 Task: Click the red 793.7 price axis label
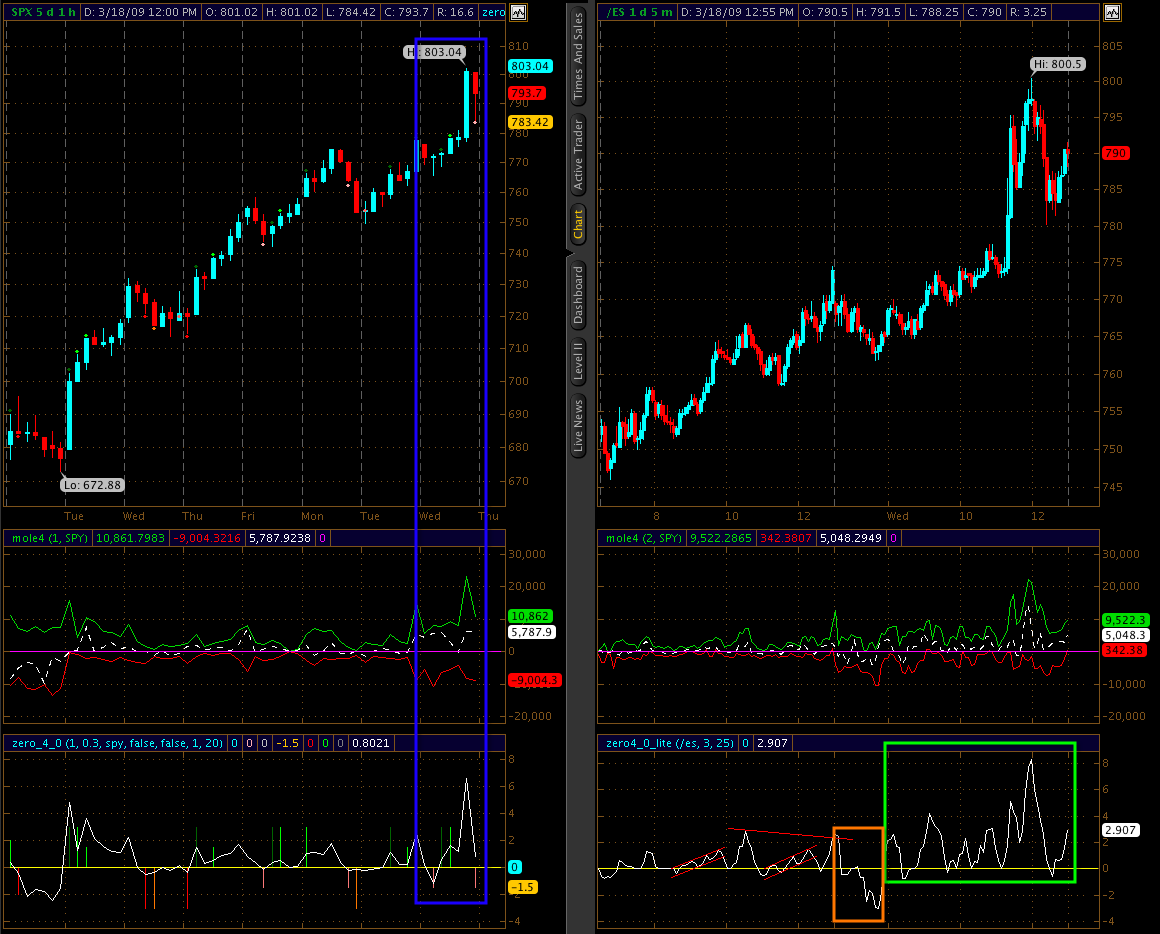coord(527,93)
